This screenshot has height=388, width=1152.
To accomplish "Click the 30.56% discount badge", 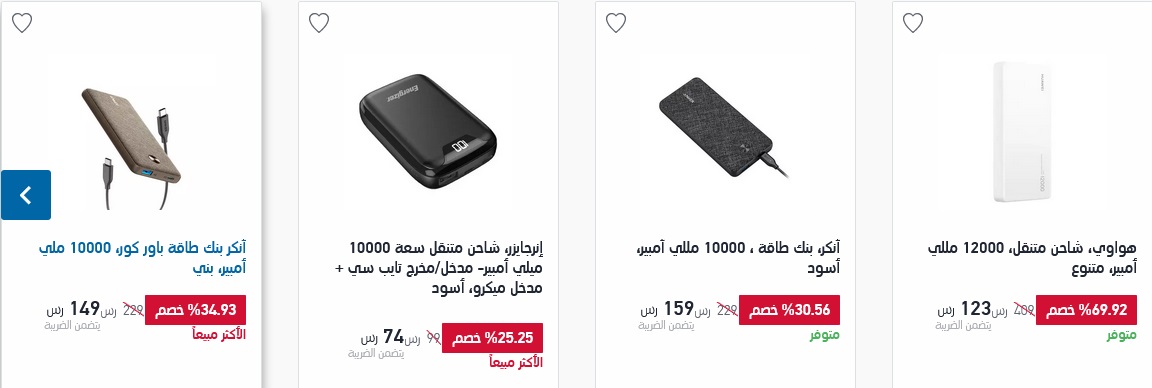I will pyautogui.click(x=789, y=310).
